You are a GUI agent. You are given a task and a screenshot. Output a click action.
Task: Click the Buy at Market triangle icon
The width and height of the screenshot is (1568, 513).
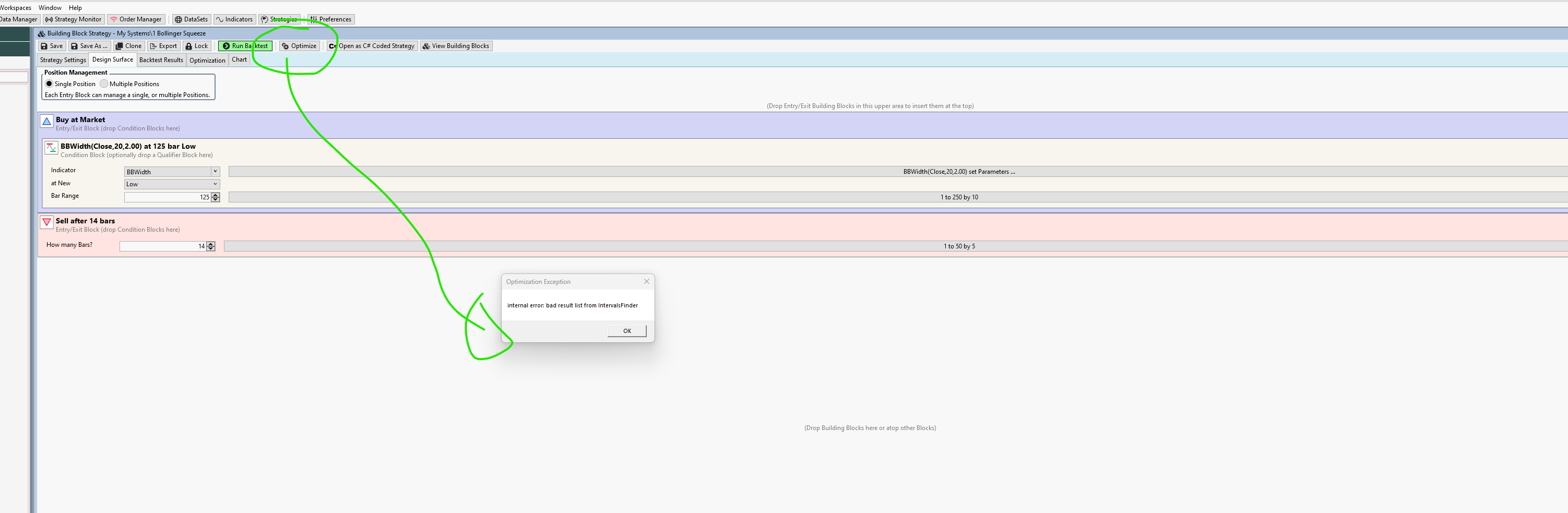[x=47, y=122]
